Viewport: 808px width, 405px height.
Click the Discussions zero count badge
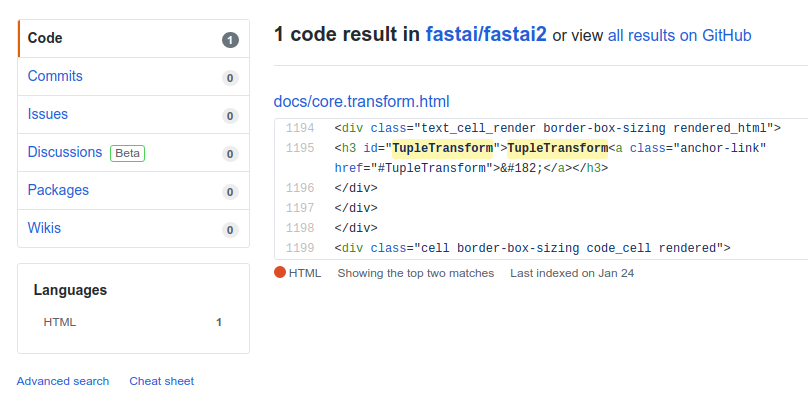[230, 154]
